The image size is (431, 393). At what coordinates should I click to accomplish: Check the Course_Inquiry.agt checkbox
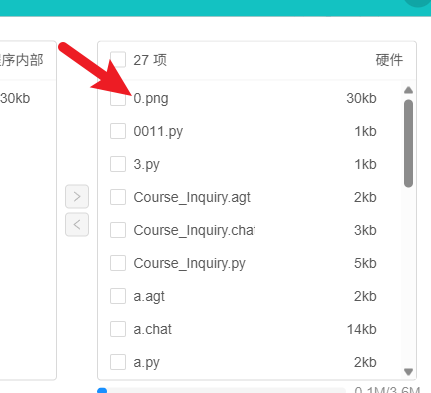pyautogui.click(x=118, y=197)
